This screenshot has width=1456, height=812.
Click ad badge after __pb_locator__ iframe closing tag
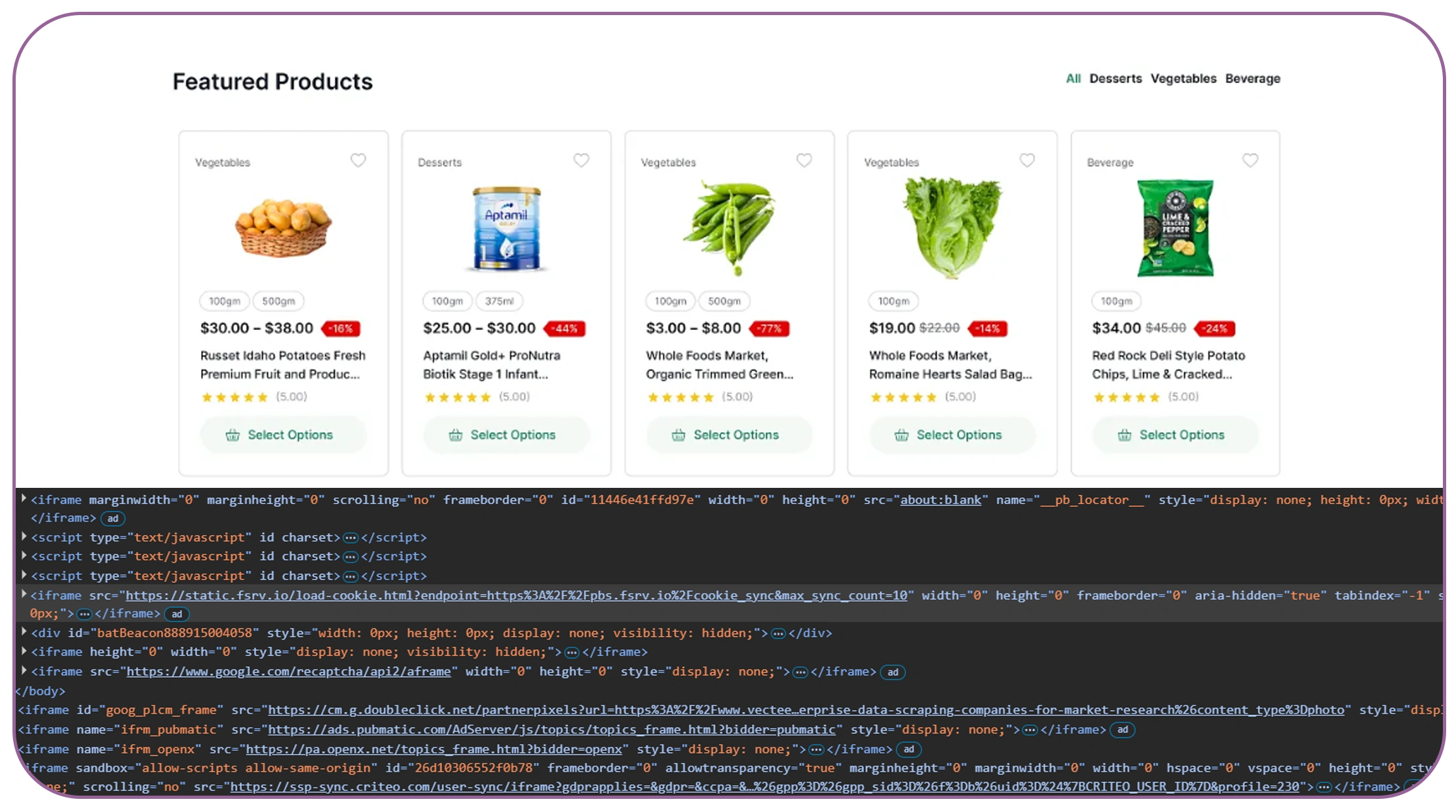coord(113,519)
